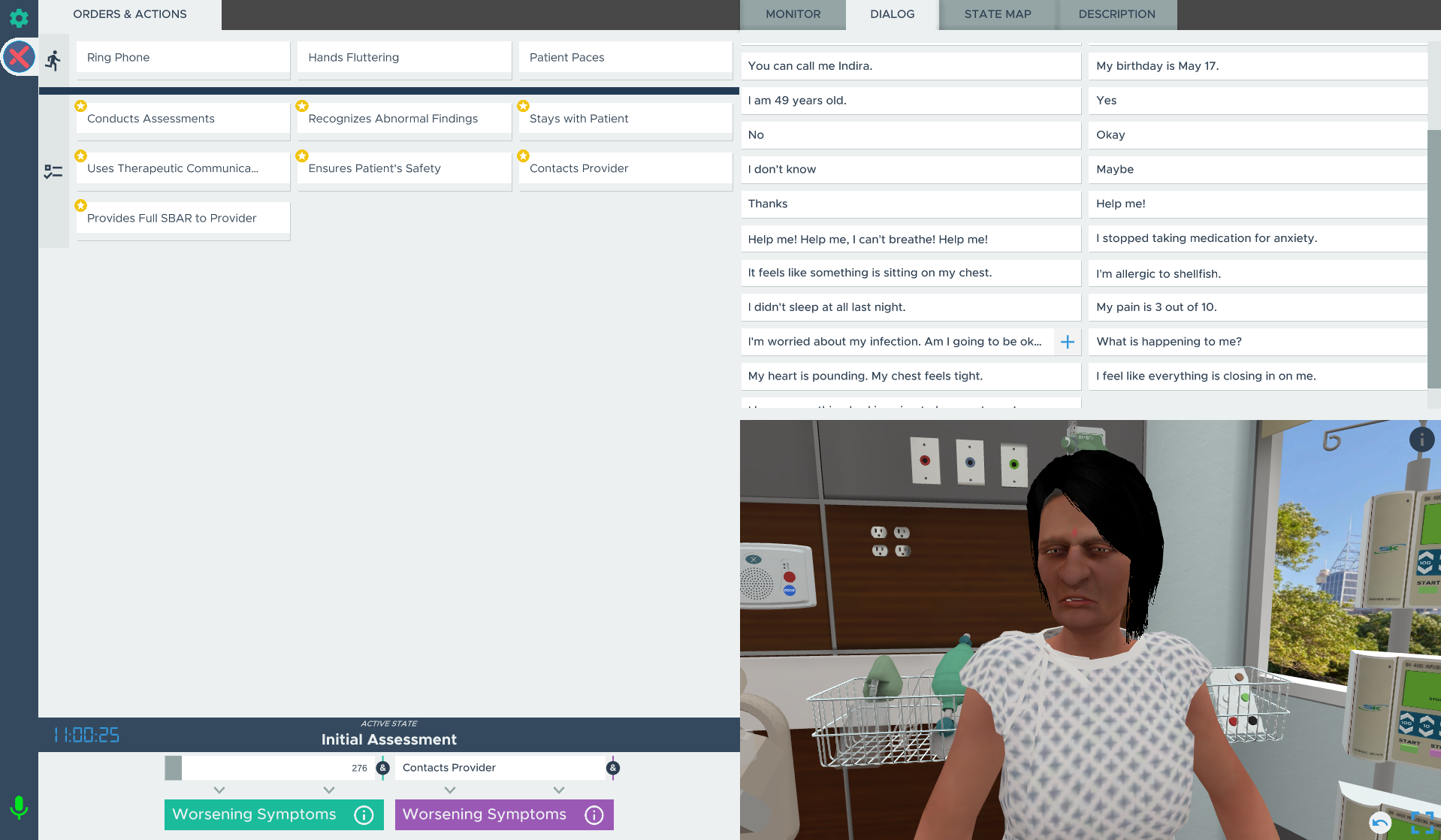Image resolution: width=1441 pixels, height=840 pixels.
Task: Say "It feels like something is sitting on my chest"
Action: (910, 273)
